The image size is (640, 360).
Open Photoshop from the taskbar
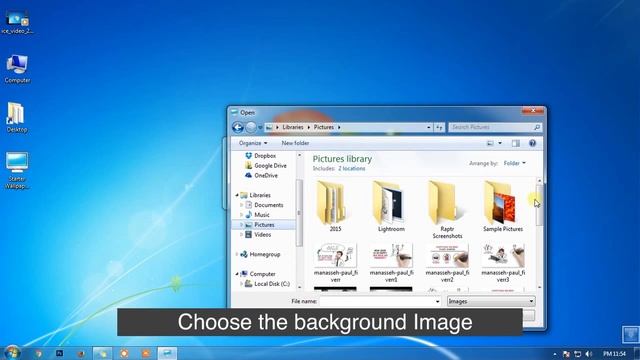pos(59,353)
